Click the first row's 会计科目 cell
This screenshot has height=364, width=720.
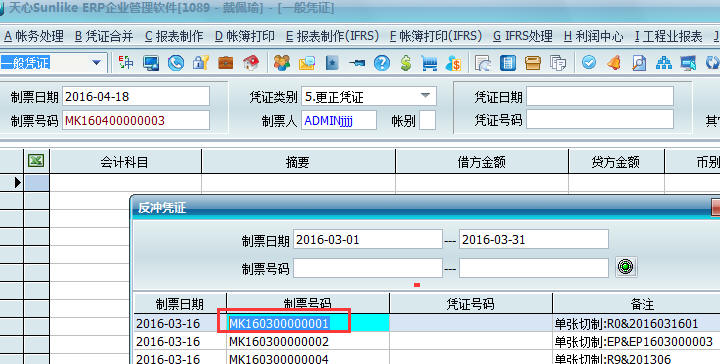pos(125,183)
